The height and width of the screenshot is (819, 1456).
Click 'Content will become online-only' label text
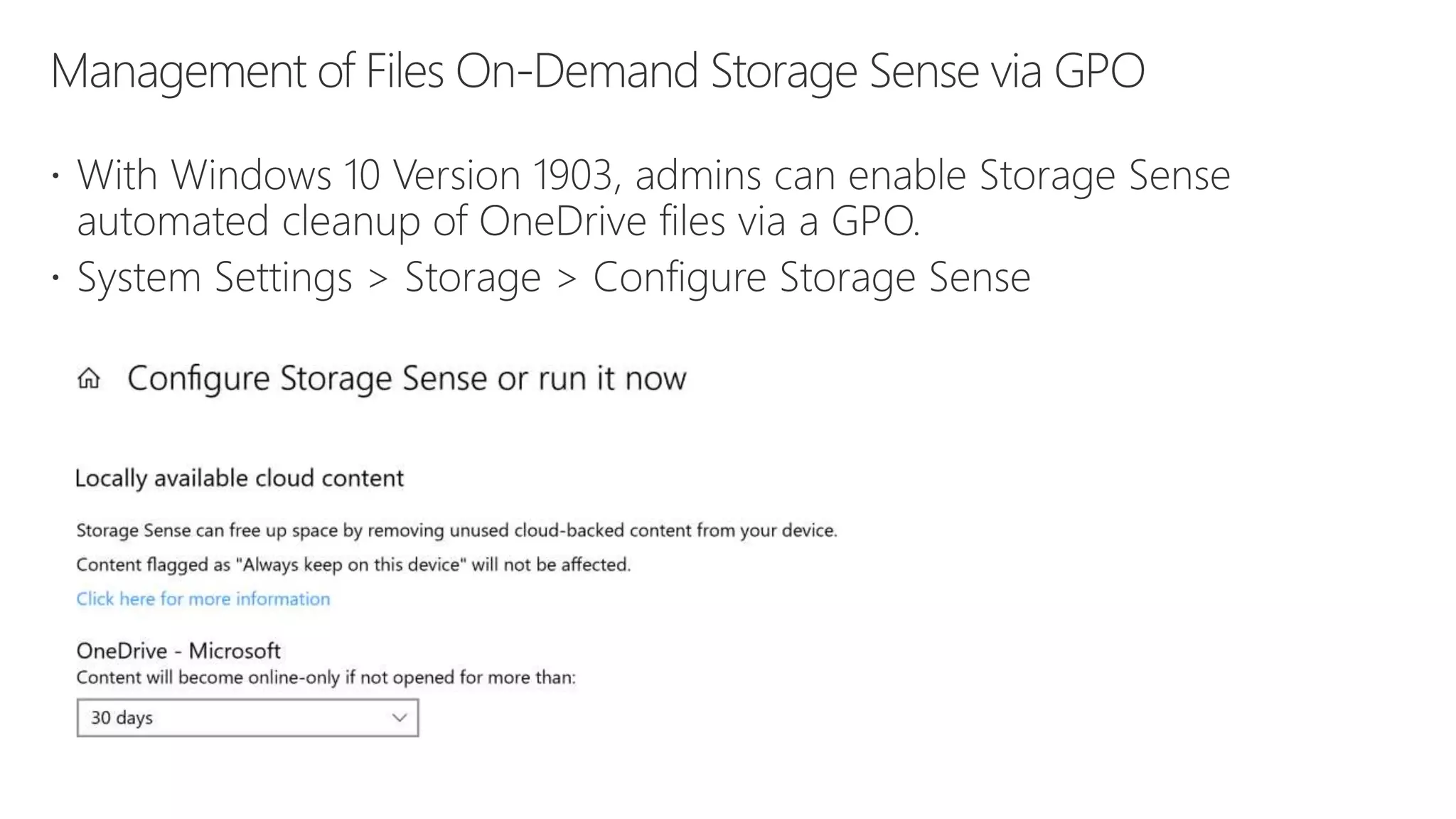[x=326, y=678]
